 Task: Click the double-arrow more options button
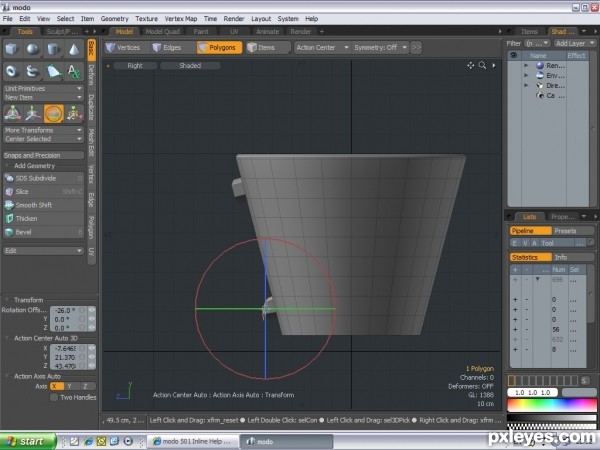[x=416, y=47]
